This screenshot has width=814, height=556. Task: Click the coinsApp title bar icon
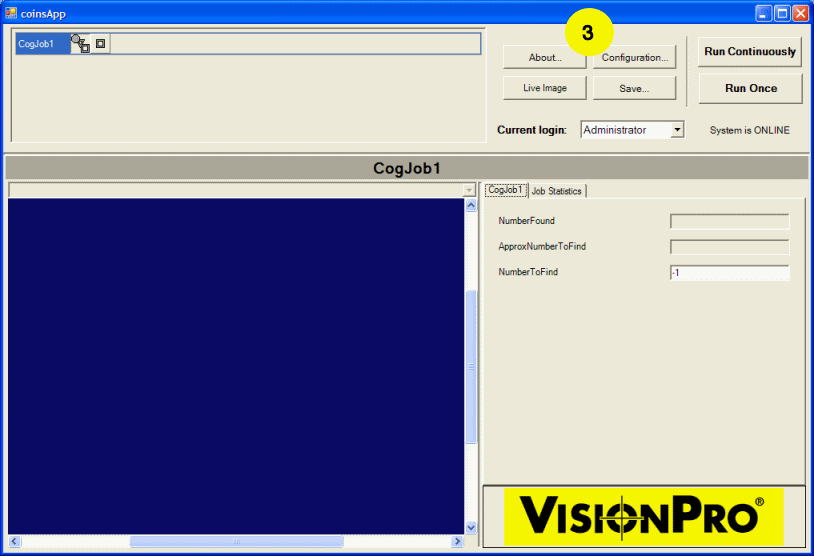(x=11, y=13)
